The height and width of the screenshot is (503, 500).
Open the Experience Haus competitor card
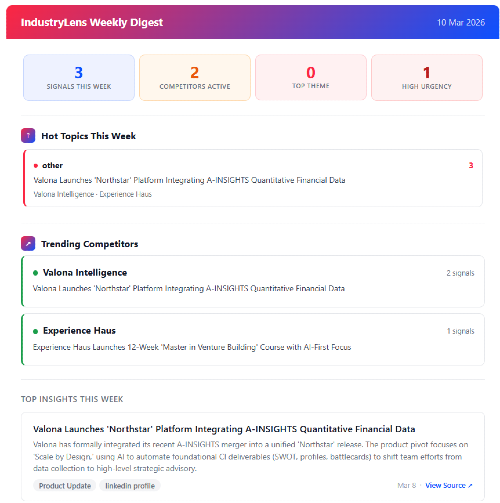click(253, 339)
